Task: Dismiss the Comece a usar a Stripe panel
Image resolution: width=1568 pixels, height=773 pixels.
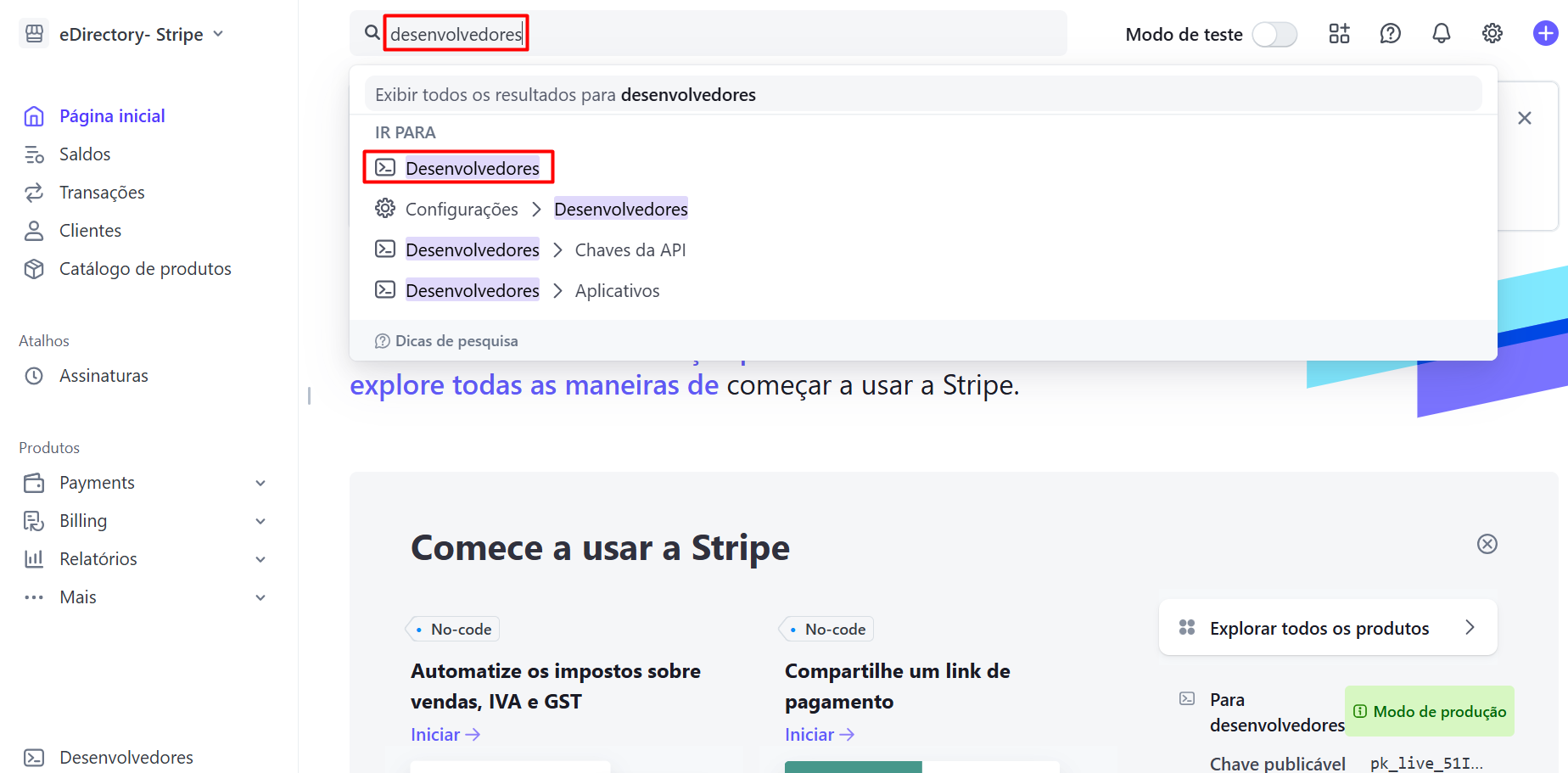Action: 1487,544
